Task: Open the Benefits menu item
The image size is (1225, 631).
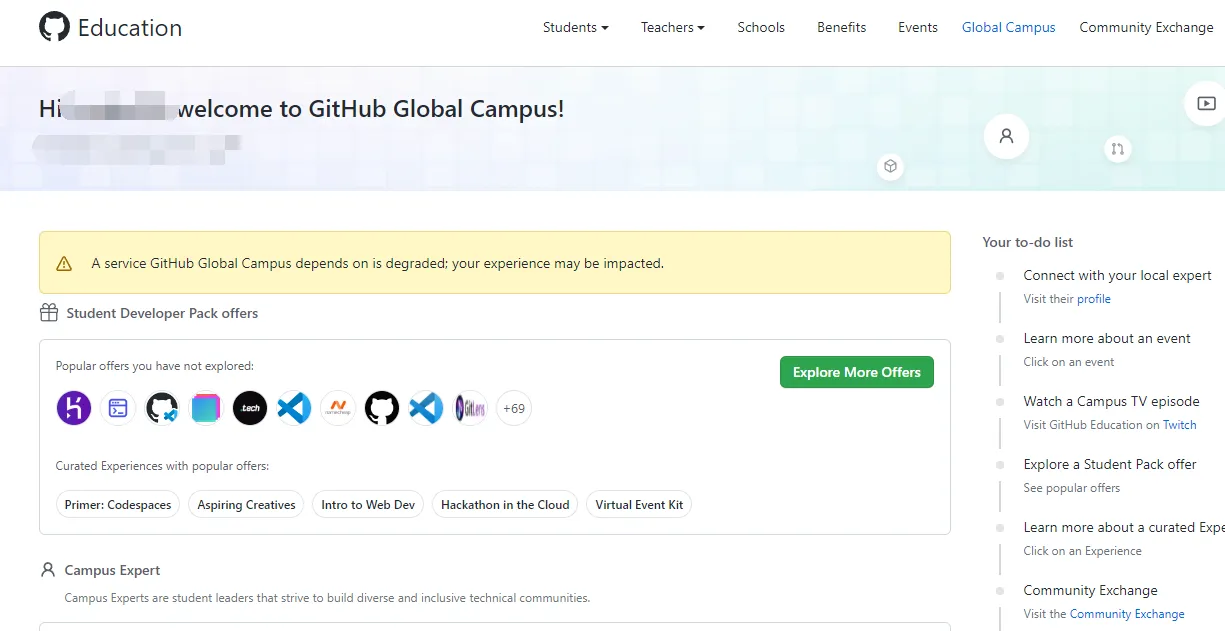Action: click(x=841, y=27)
